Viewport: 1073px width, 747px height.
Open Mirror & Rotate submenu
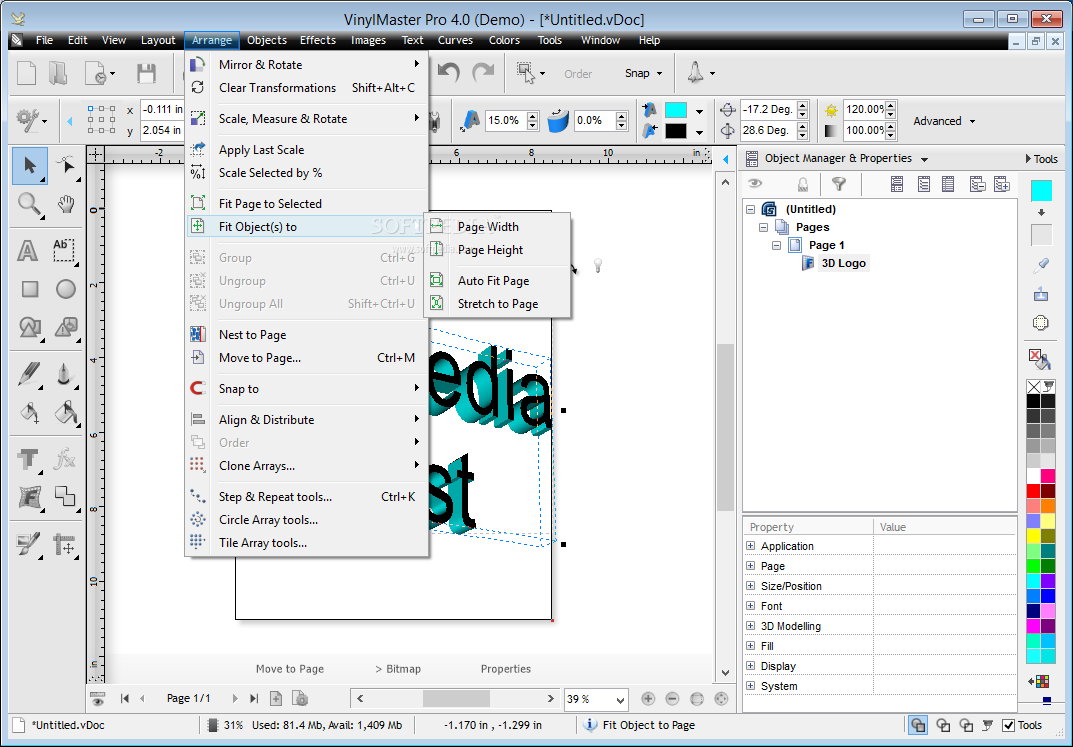tap(307, 64)
